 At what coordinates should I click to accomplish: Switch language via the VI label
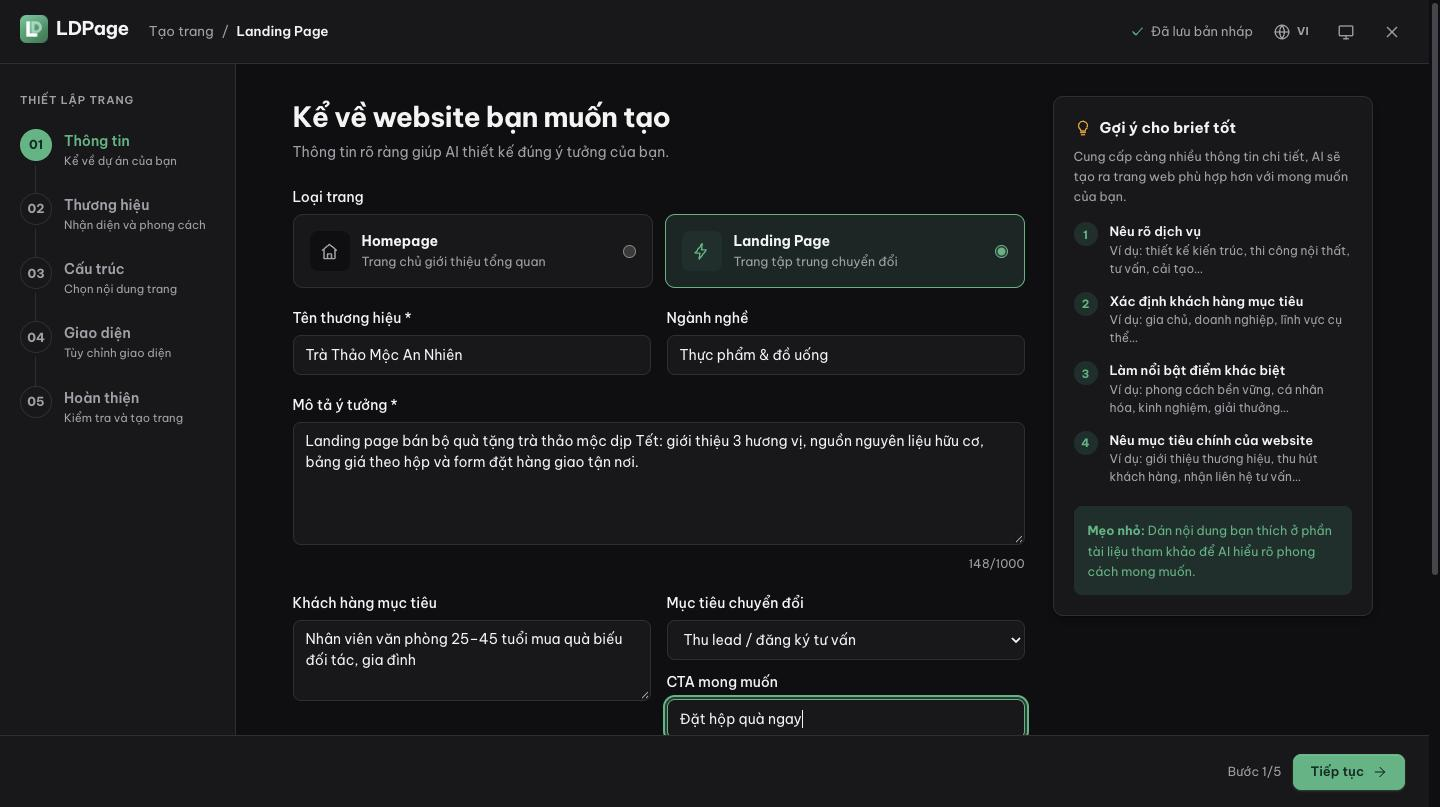point(1303,32)
